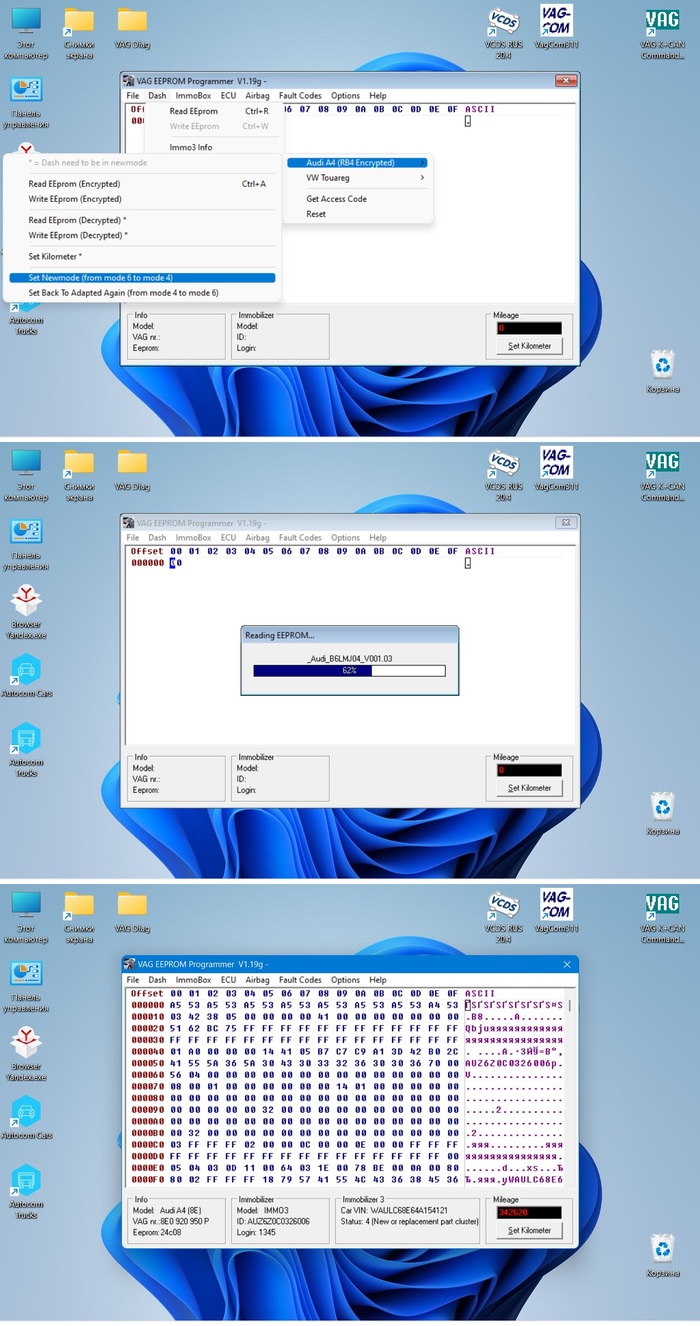
Task: Choose Get Access Code menu entry
Action: [357, 199]
